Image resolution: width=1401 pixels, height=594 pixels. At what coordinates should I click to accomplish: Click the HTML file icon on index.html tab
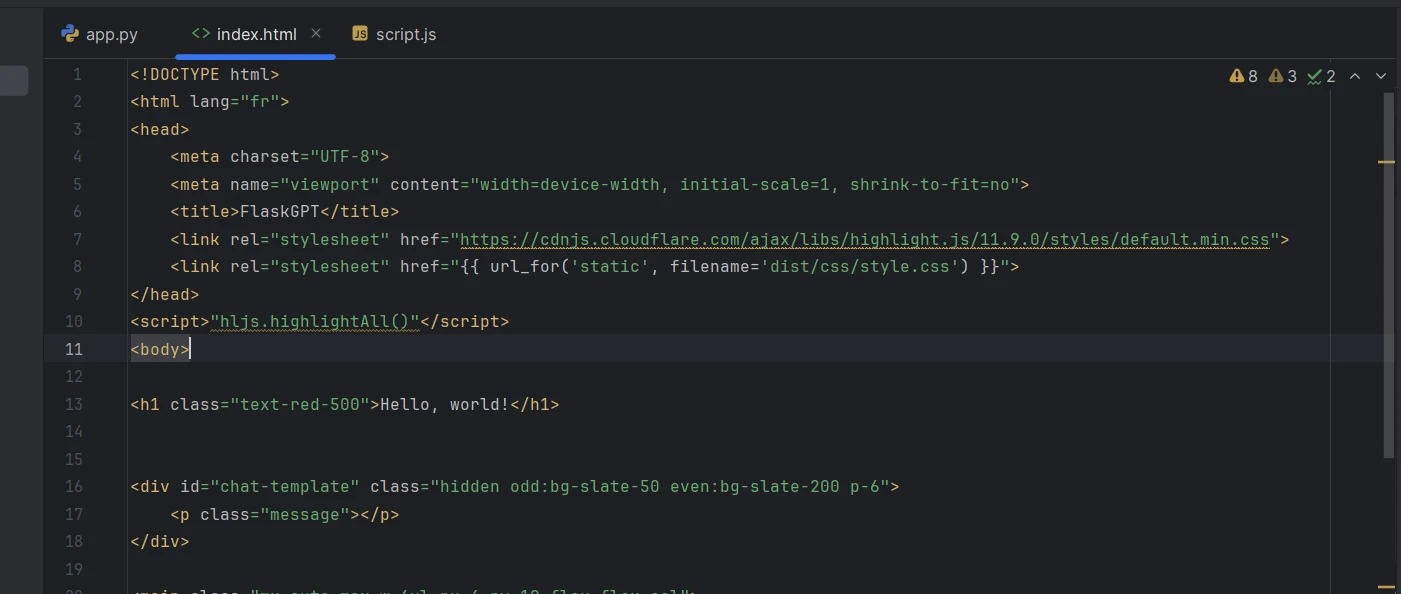tap(200, 34)
